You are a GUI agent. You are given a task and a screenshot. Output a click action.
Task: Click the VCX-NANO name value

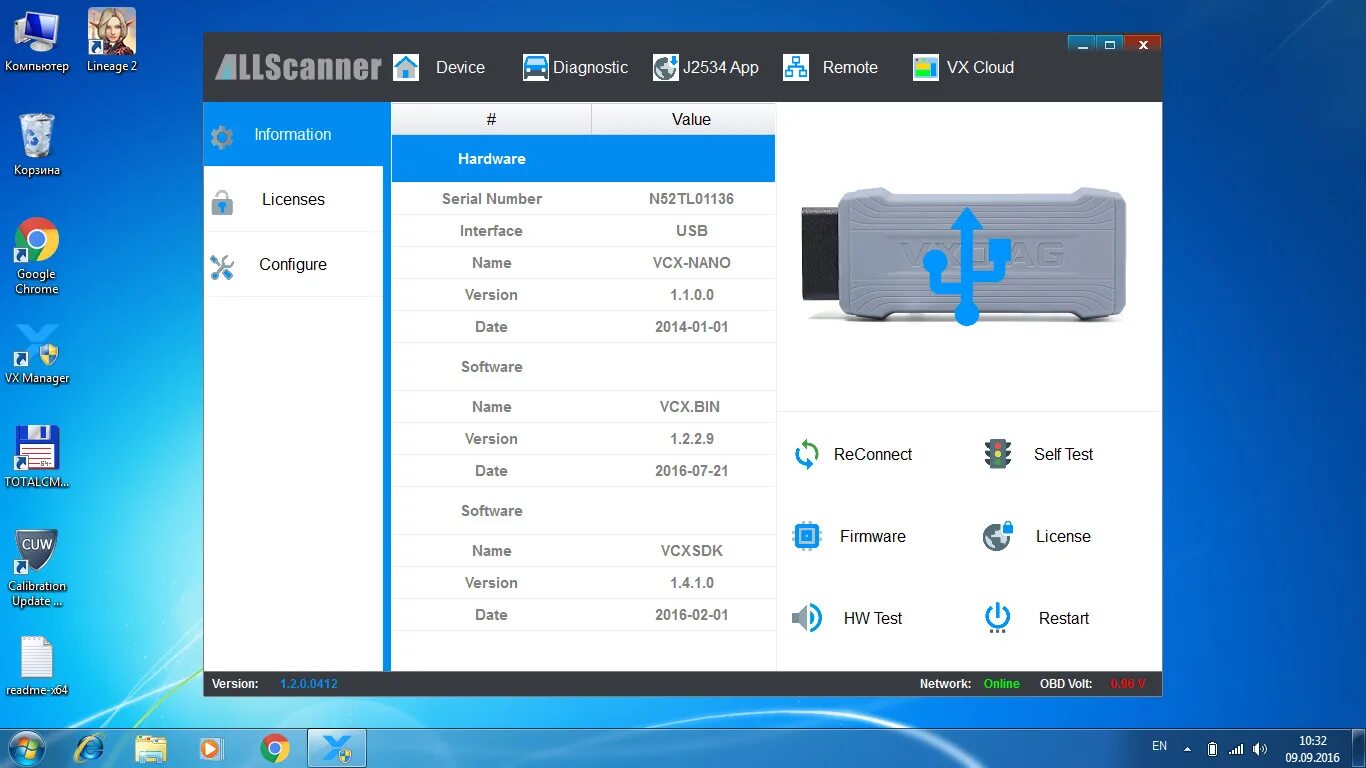point(691,263)
